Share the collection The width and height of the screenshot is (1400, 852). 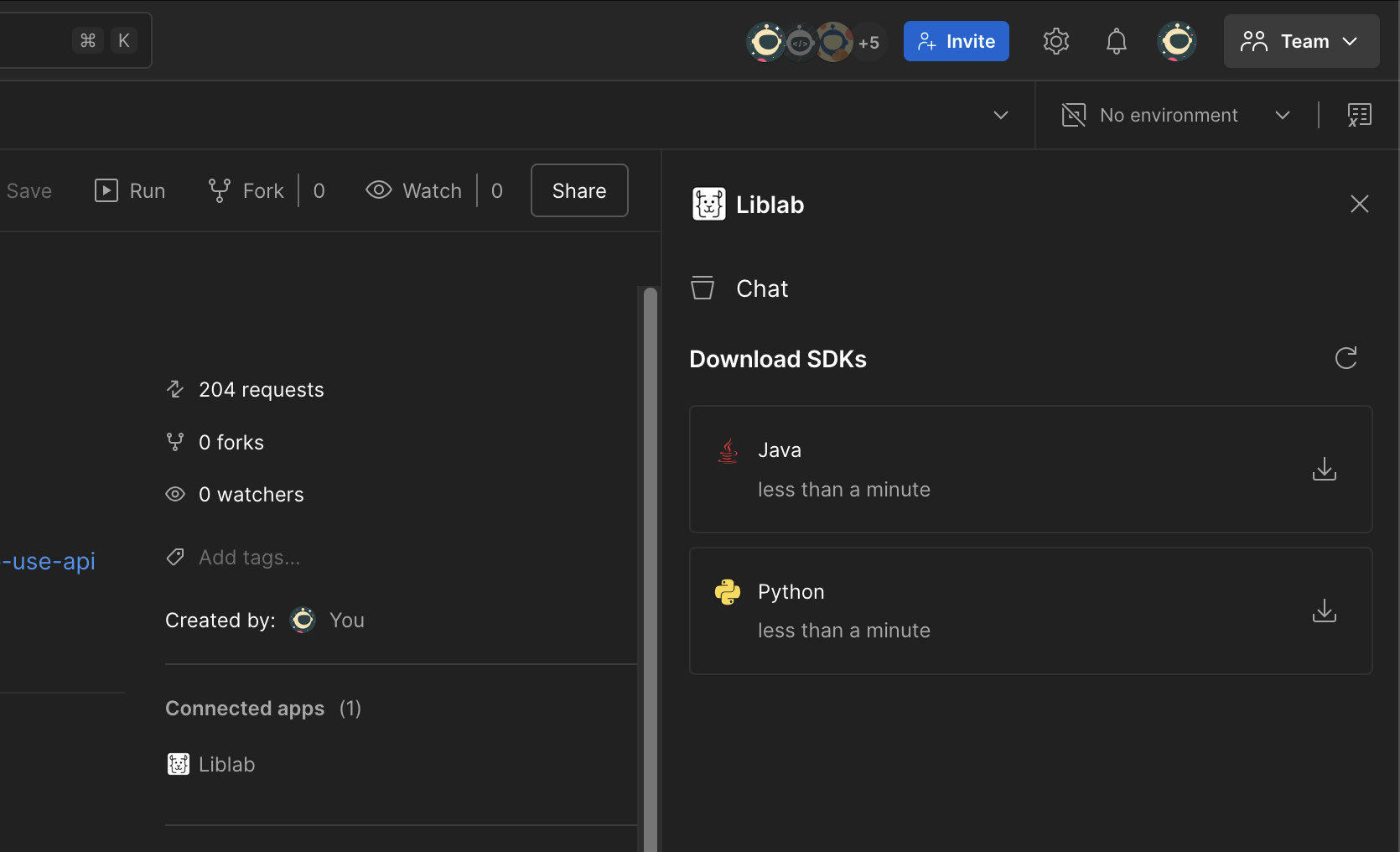coord(578,190)
